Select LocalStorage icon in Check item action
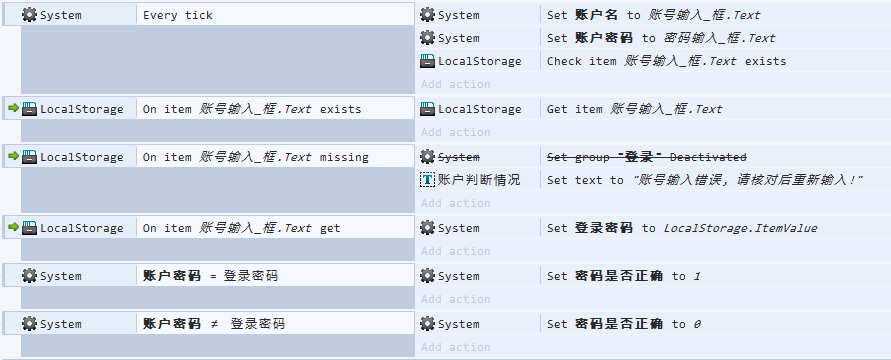Image resolution: width=891 pixels, height=360 pixels. (x=427, y=61)
